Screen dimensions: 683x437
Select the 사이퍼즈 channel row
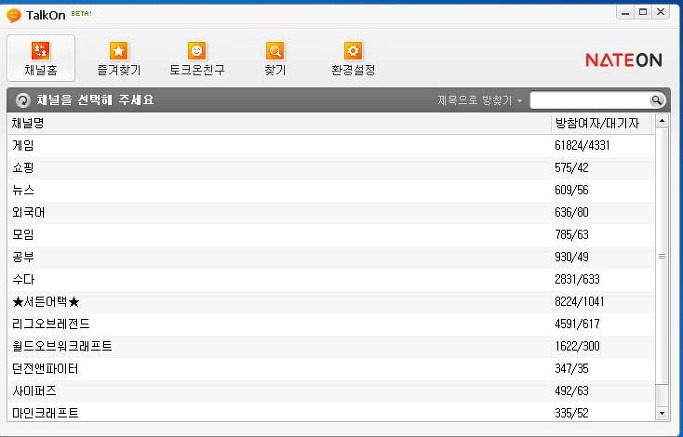[331, 391]
